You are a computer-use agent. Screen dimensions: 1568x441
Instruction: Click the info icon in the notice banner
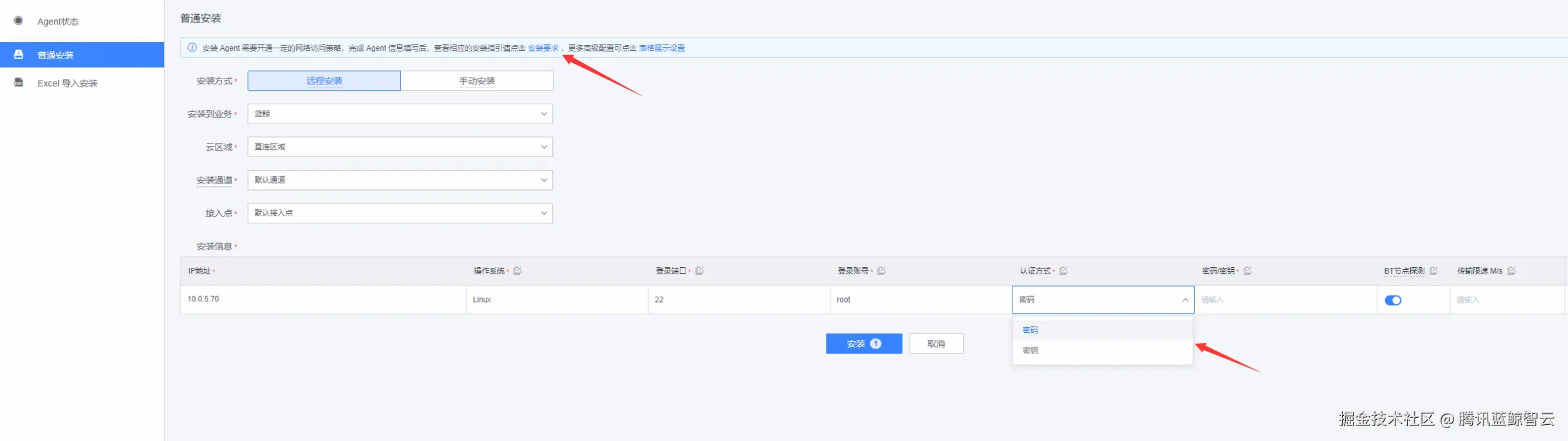point(192,48)
